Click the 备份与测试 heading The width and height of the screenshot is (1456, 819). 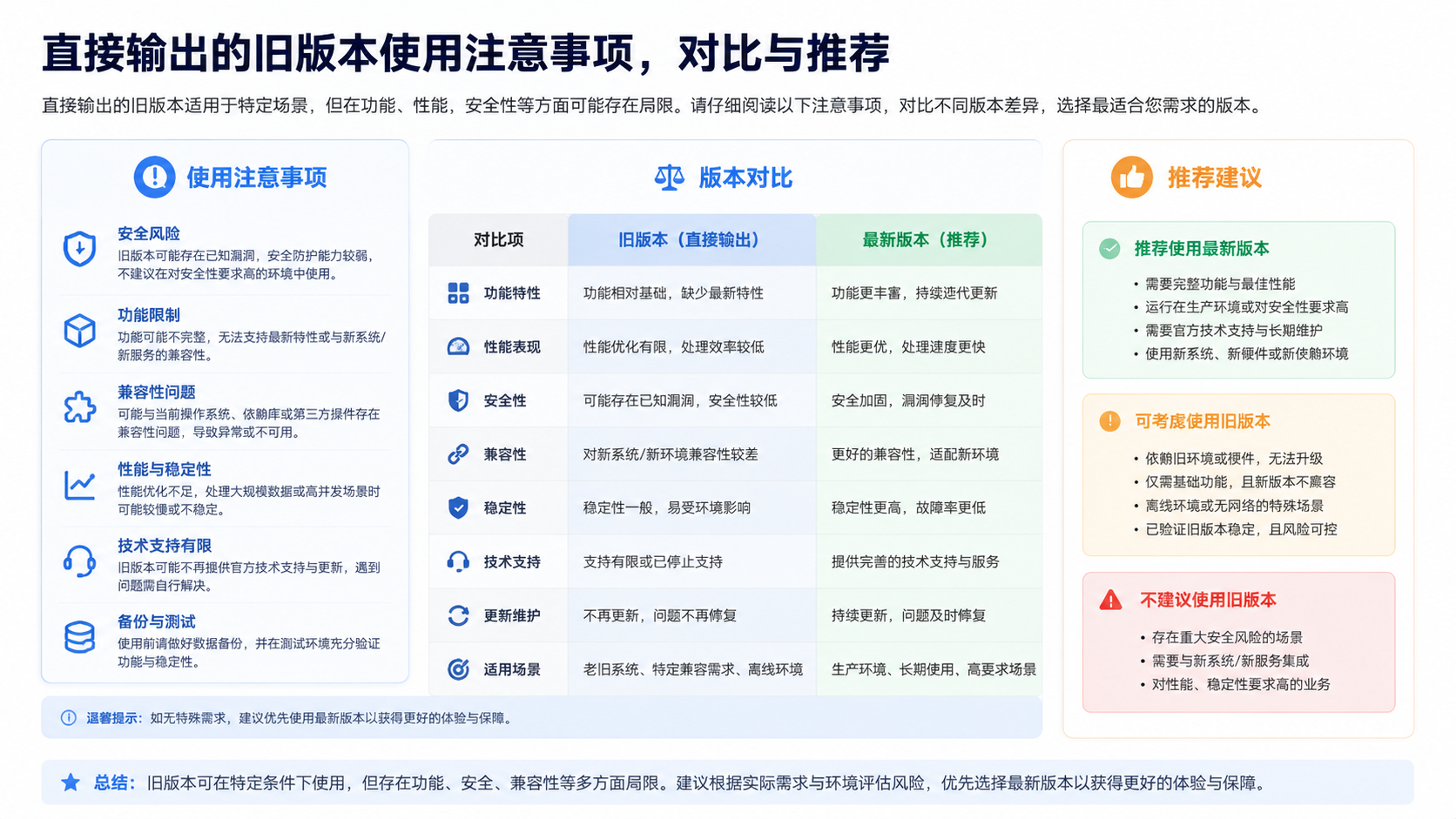157,621
